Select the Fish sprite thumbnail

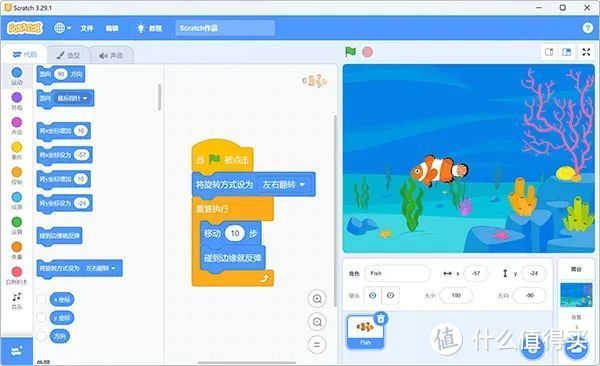365,332
